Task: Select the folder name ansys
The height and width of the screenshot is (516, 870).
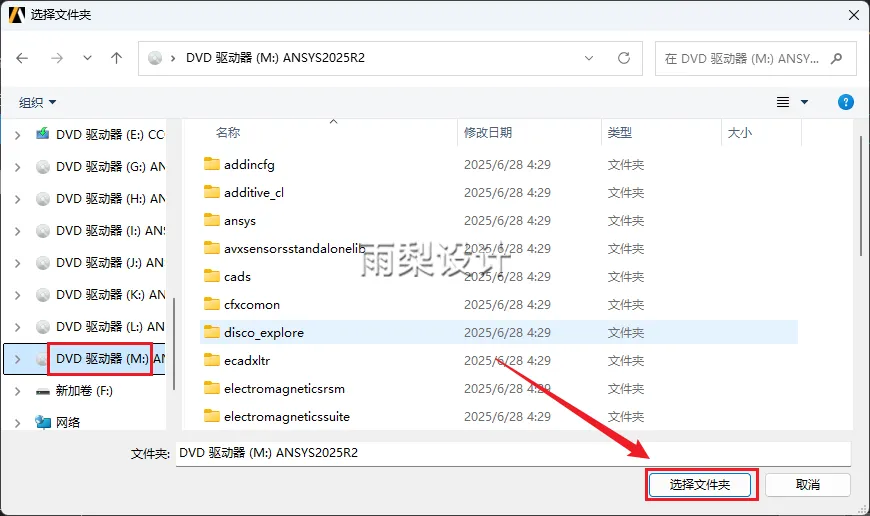Action: 240,221
